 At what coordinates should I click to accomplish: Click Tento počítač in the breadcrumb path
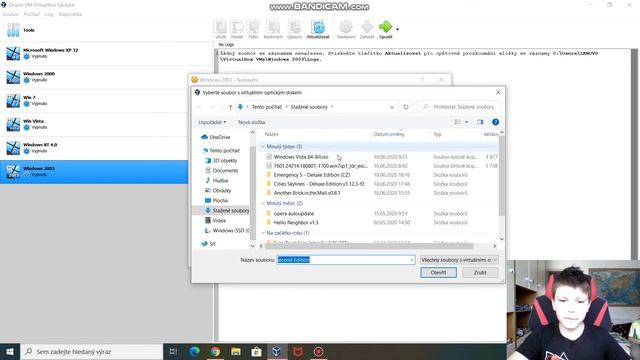[x=267, y=107]
